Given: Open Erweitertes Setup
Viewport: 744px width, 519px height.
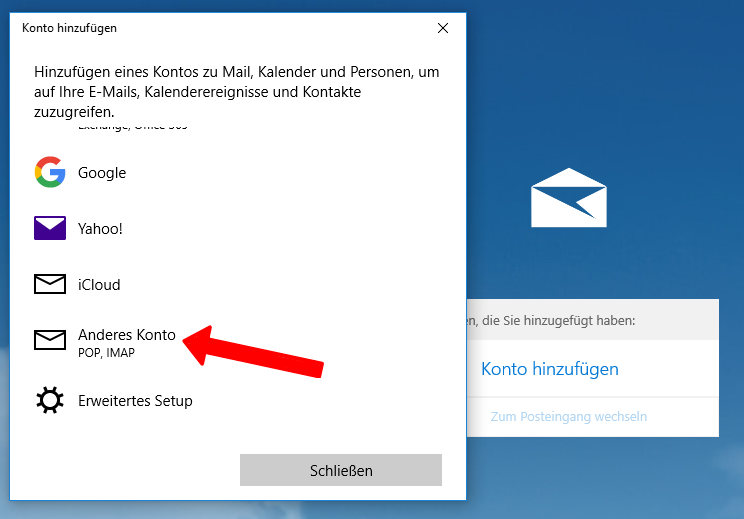Looking at the screenshot, I should tap(135, 401).
